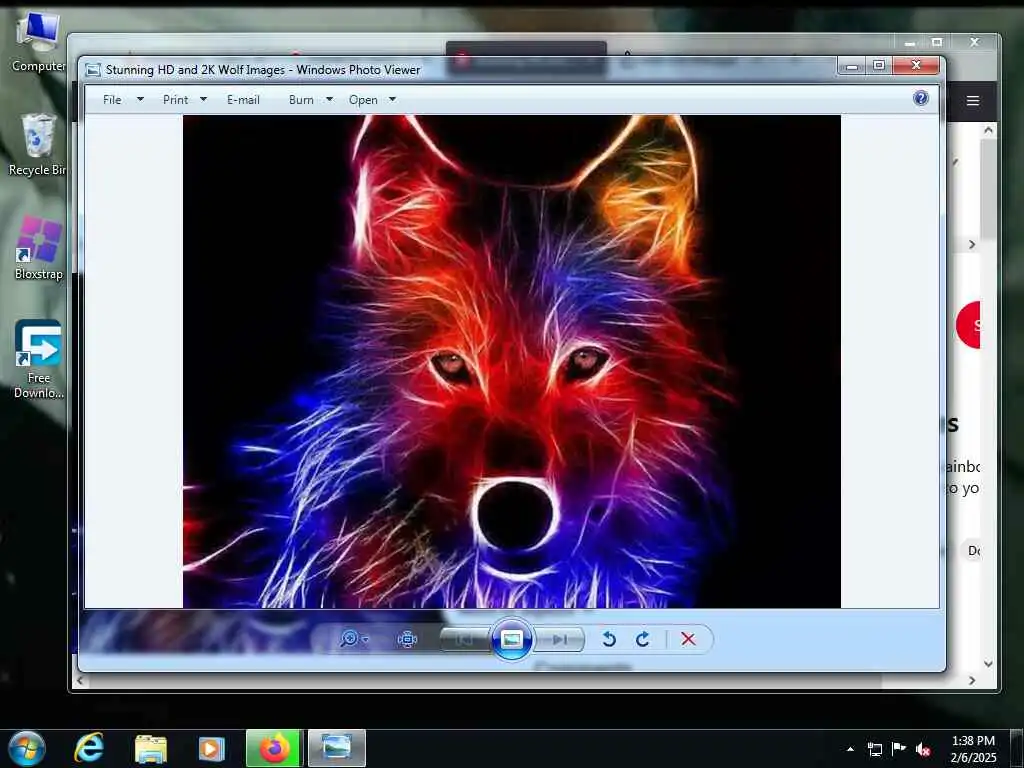Click Firefox vertical scrollbar up arrow
The height and width of the screenshot is (768, 1024).
[988, 131]
